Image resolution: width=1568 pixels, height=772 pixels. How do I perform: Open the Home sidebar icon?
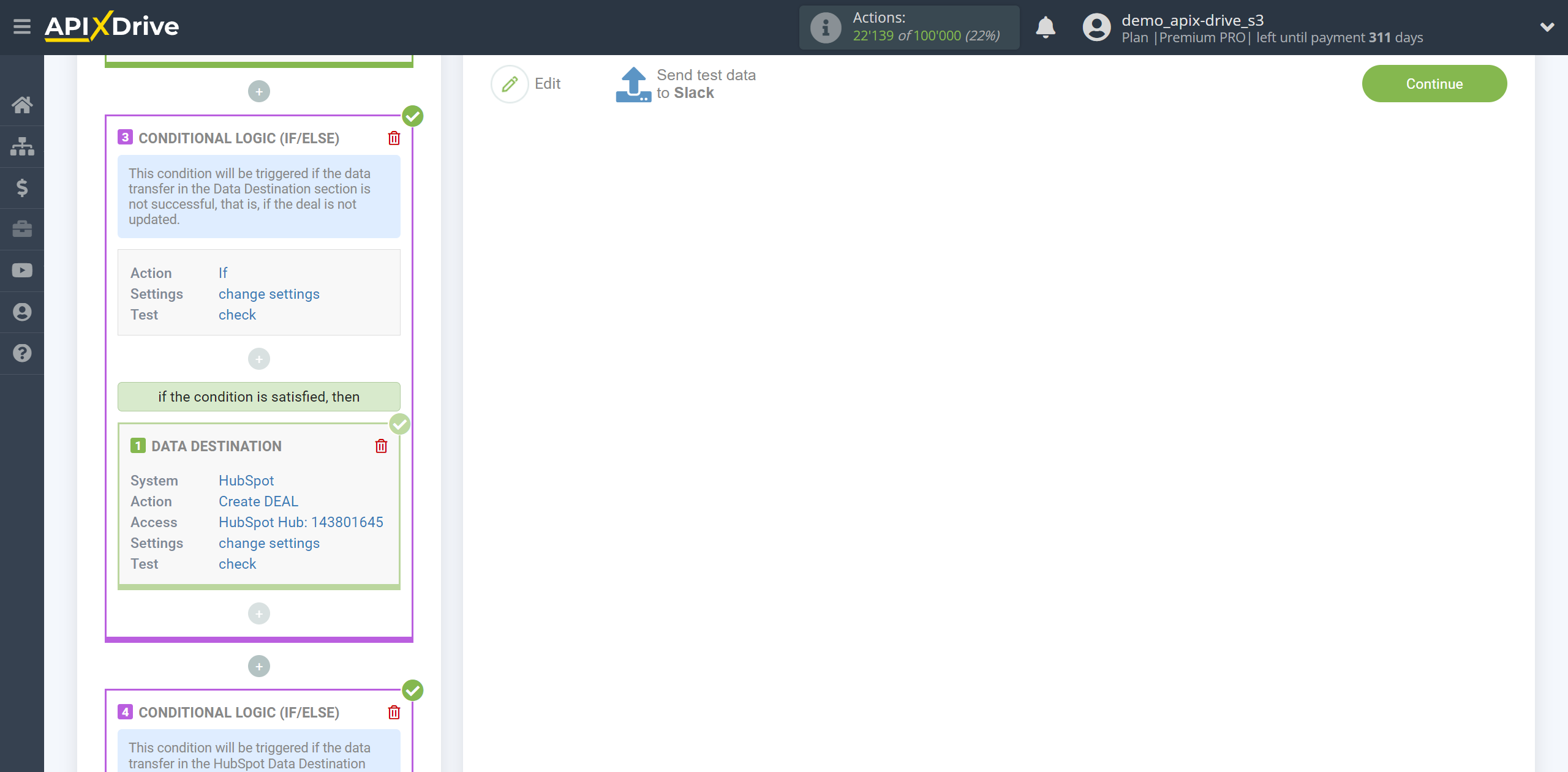[x=22, y=105]
